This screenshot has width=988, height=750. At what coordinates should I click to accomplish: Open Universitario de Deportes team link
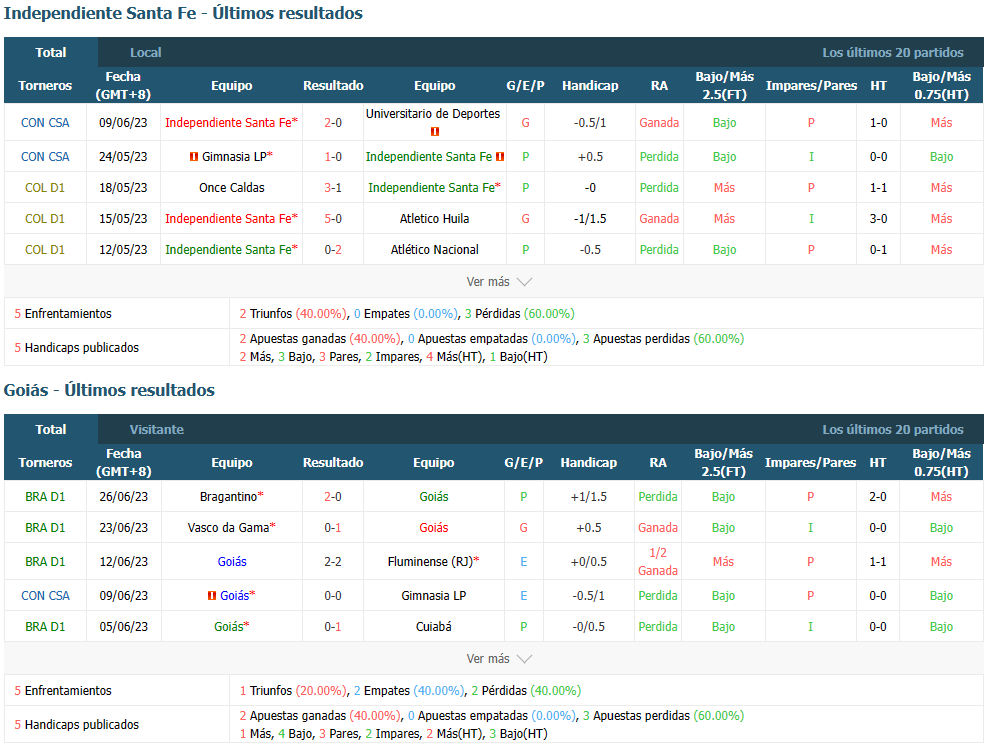(x=433, y=113)
